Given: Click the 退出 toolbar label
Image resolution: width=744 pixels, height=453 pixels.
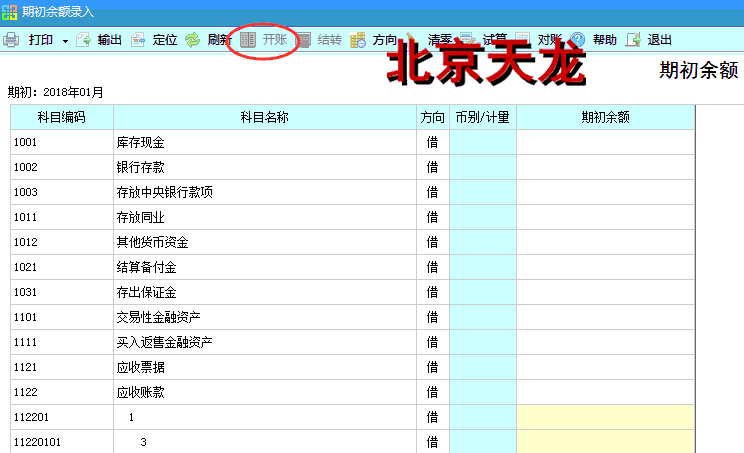Looking at the screenshot, I should pos(660,40).
